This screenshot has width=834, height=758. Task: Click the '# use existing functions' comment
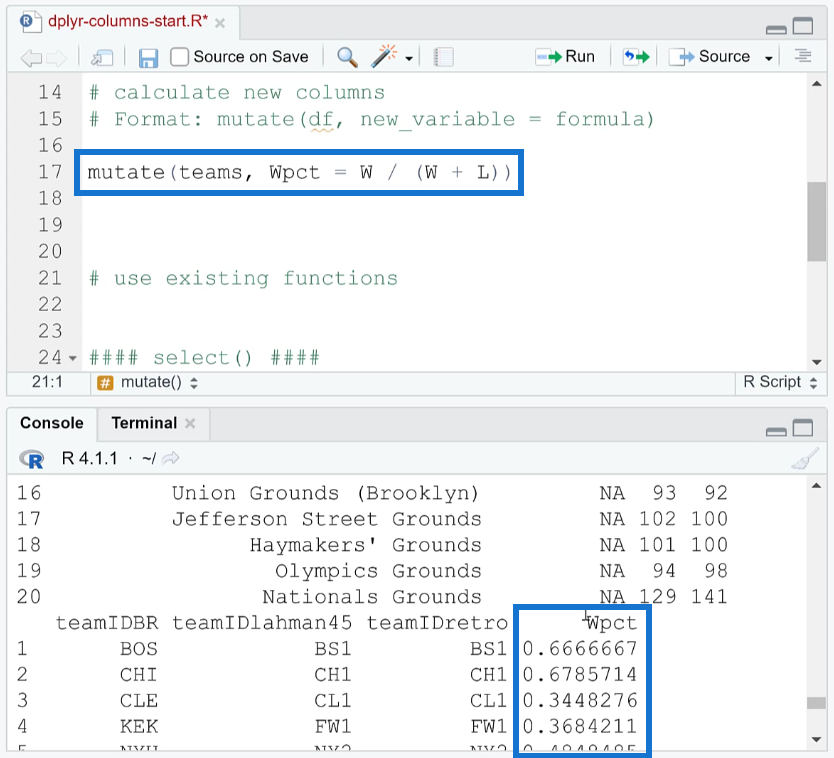[244, 278]
